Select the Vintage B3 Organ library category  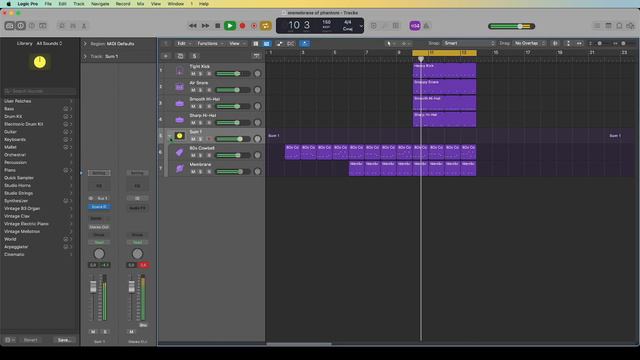pos(37,208)
